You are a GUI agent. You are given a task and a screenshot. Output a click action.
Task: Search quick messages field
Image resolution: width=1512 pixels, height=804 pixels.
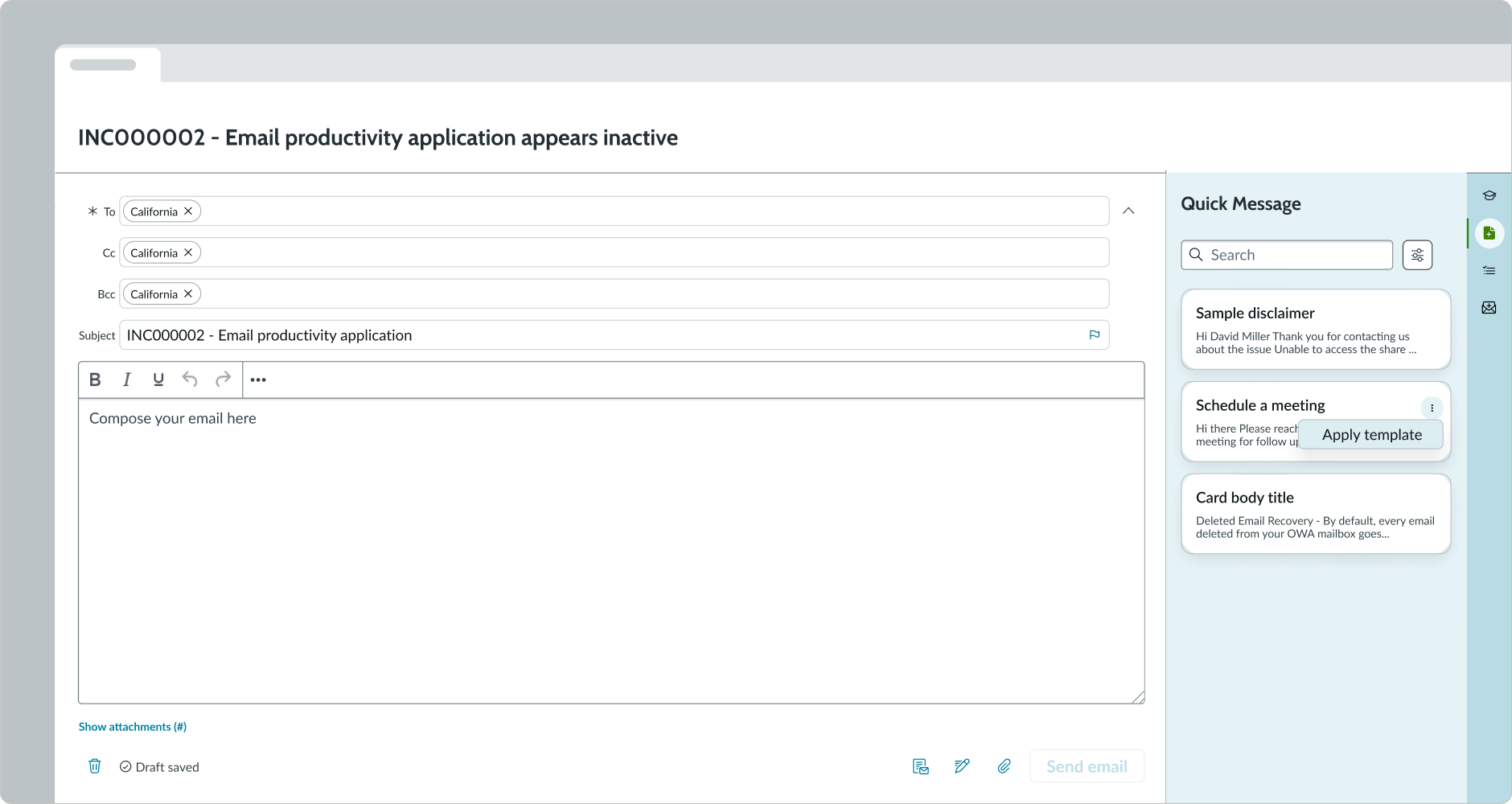click(x=1287, y=255)
